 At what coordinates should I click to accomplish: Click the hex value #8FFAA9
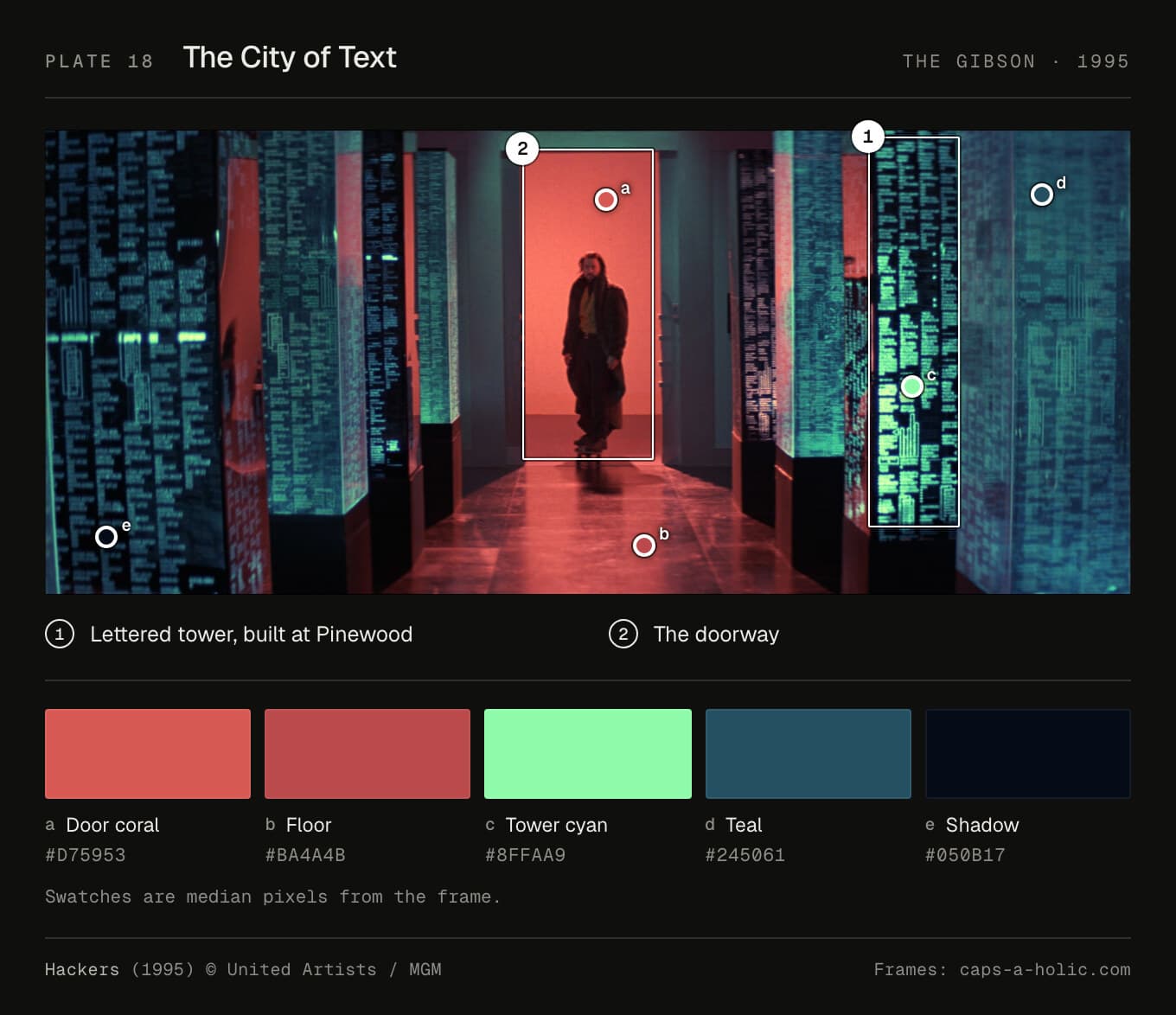click(525, 855)
